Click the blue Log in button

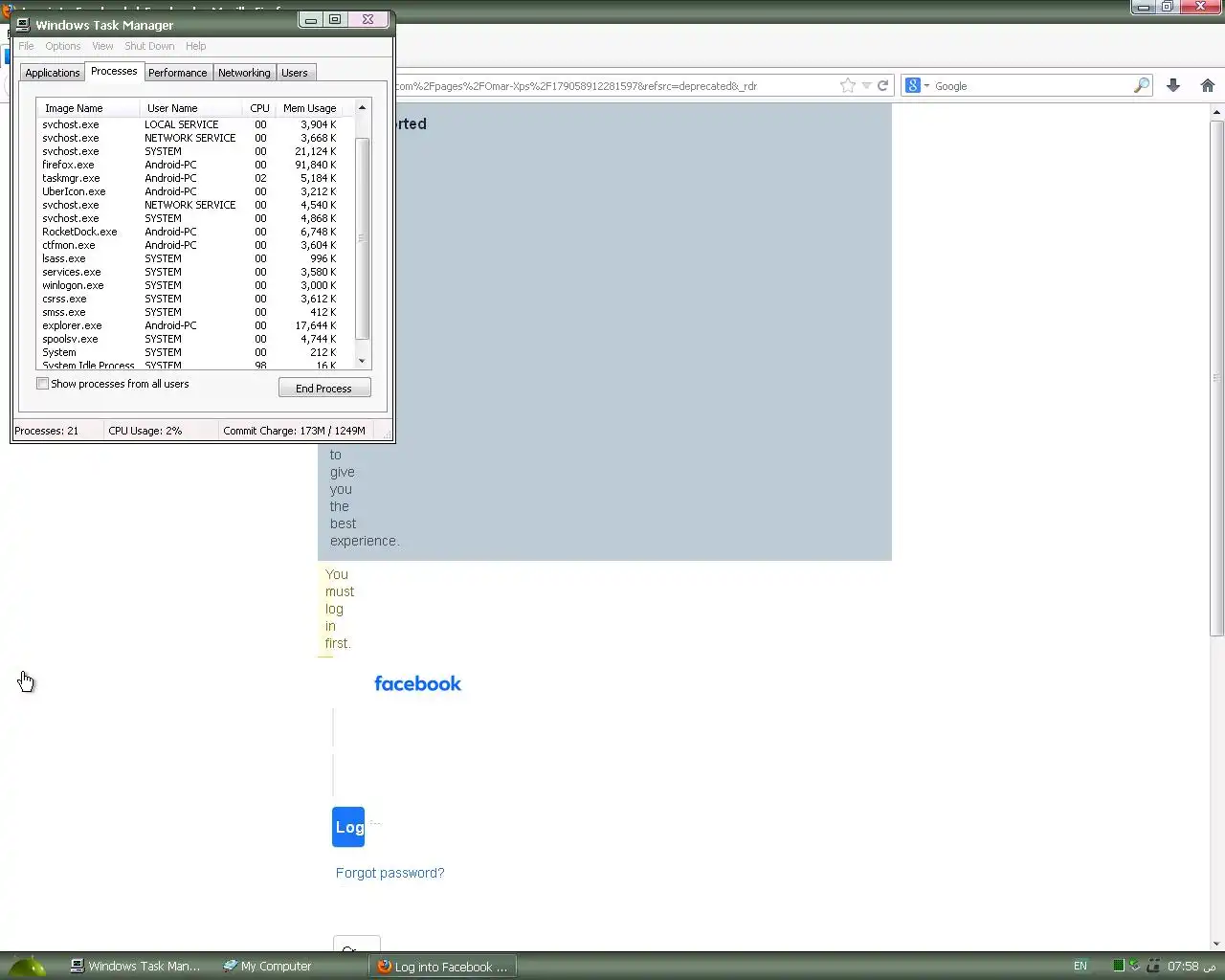[348, 827]
